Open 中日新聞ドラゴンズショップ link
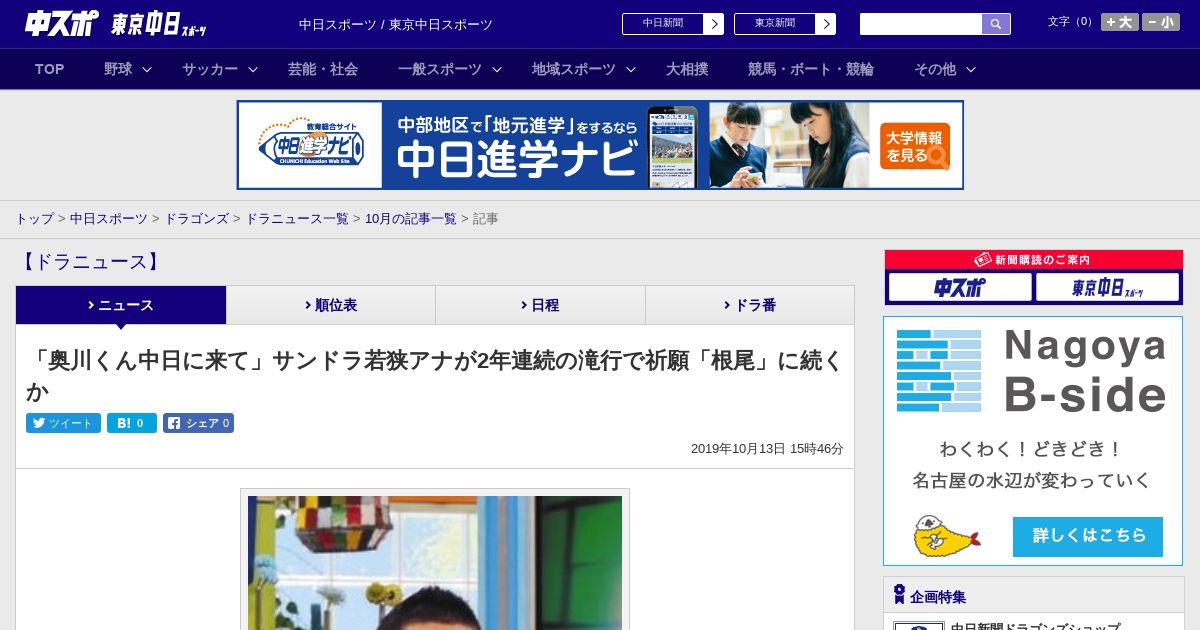The image size is (1200, 630). tap(1035, 627)
